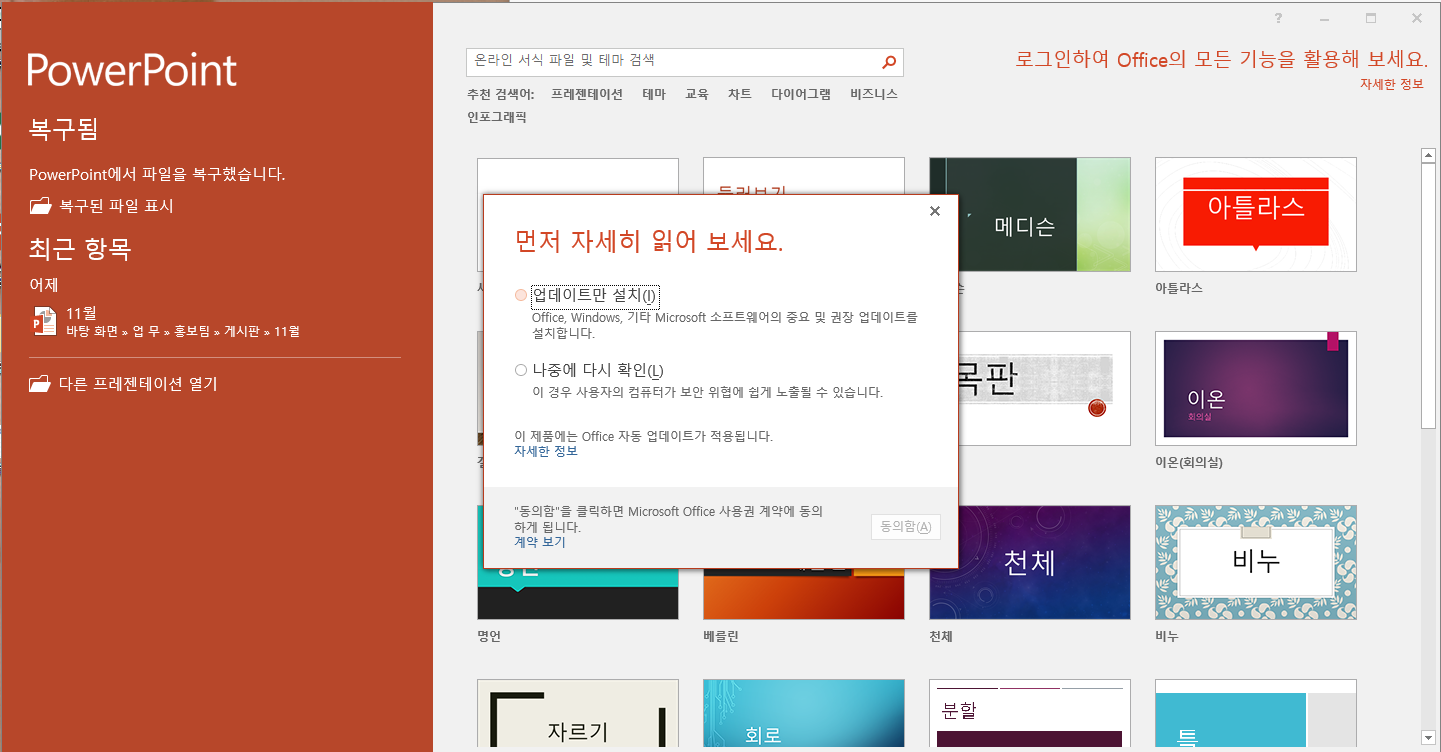Search suggested term 인포그래픽
This screenshot has height=752, width=1441.
tap(497, 117)
